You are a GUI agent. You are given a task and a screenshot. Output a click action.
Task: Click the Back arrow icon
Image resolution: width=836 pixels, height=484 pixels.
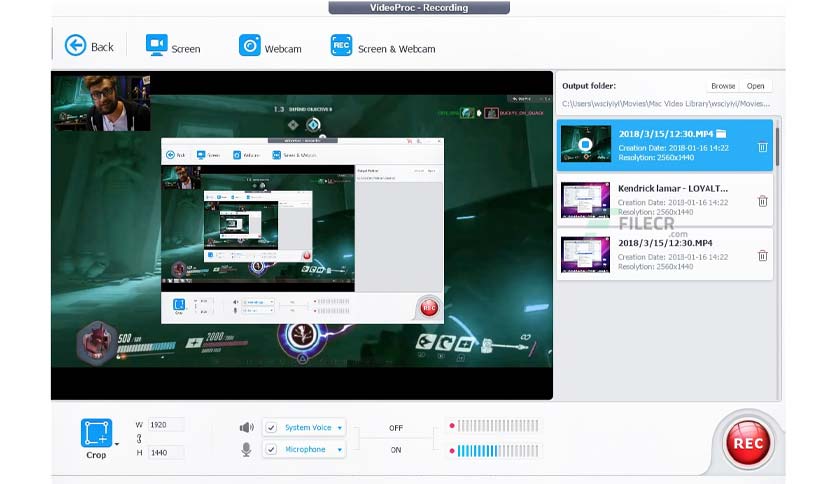75,46
